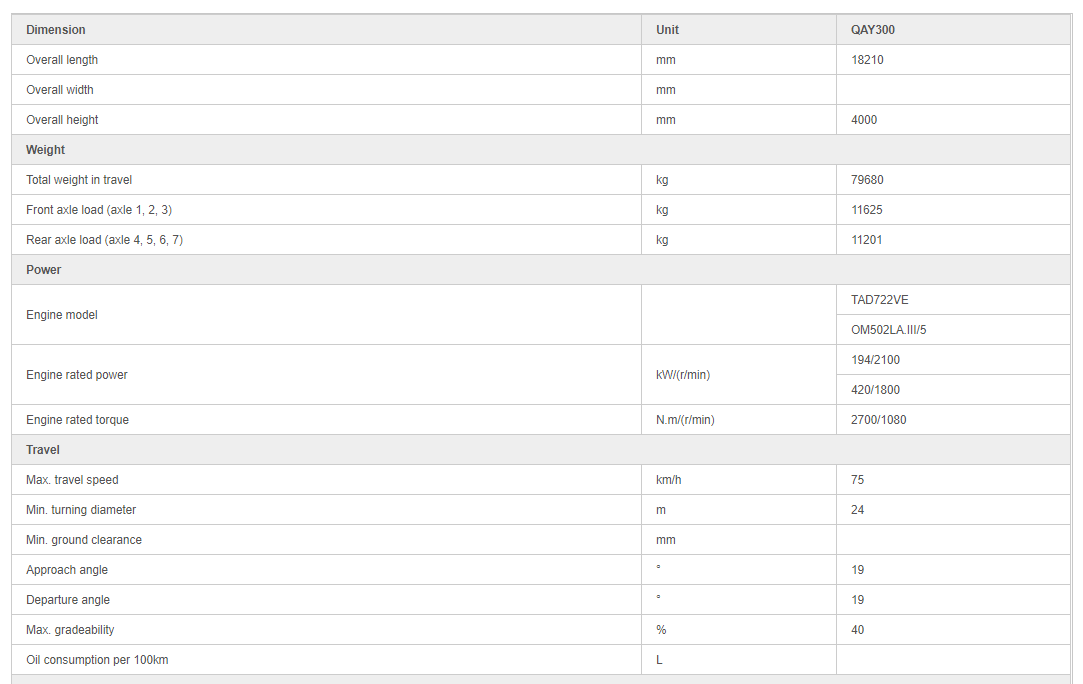Select Min. turning diameter value 24
The height and width of the screenshot is (684, 1083).
click(858, 510)
